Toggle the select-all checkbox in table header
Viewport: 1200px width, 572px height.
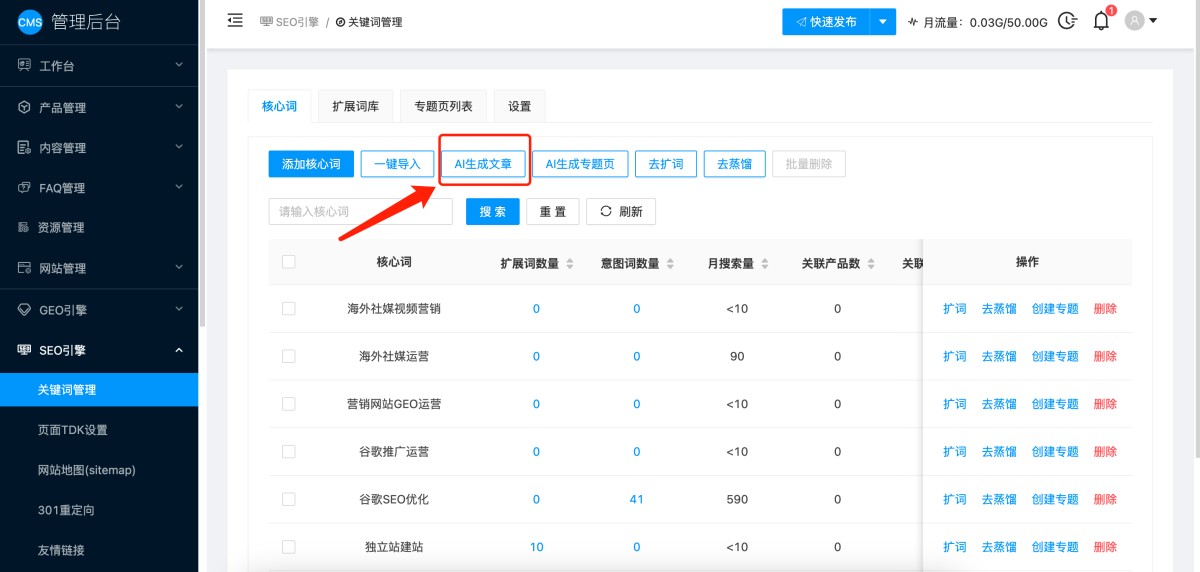pos(289,262)
